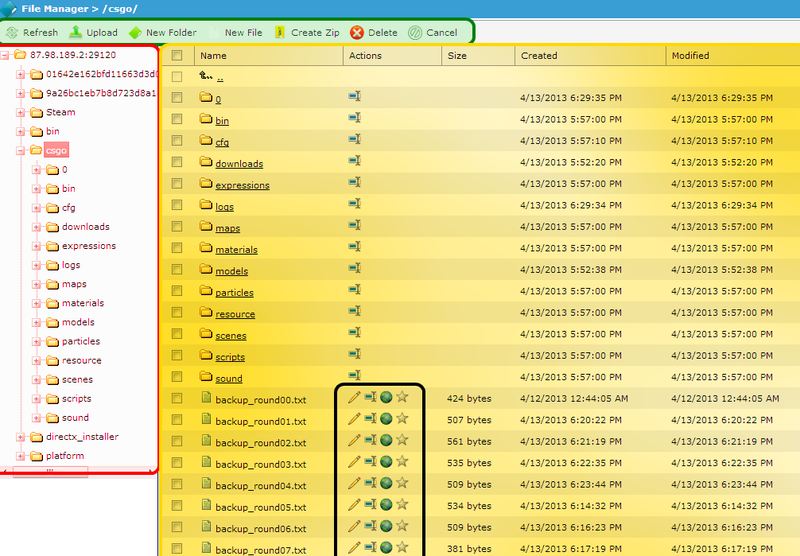Click Upload in the toolbar
This screenshot has height=556, width=800.
(94, 33)
